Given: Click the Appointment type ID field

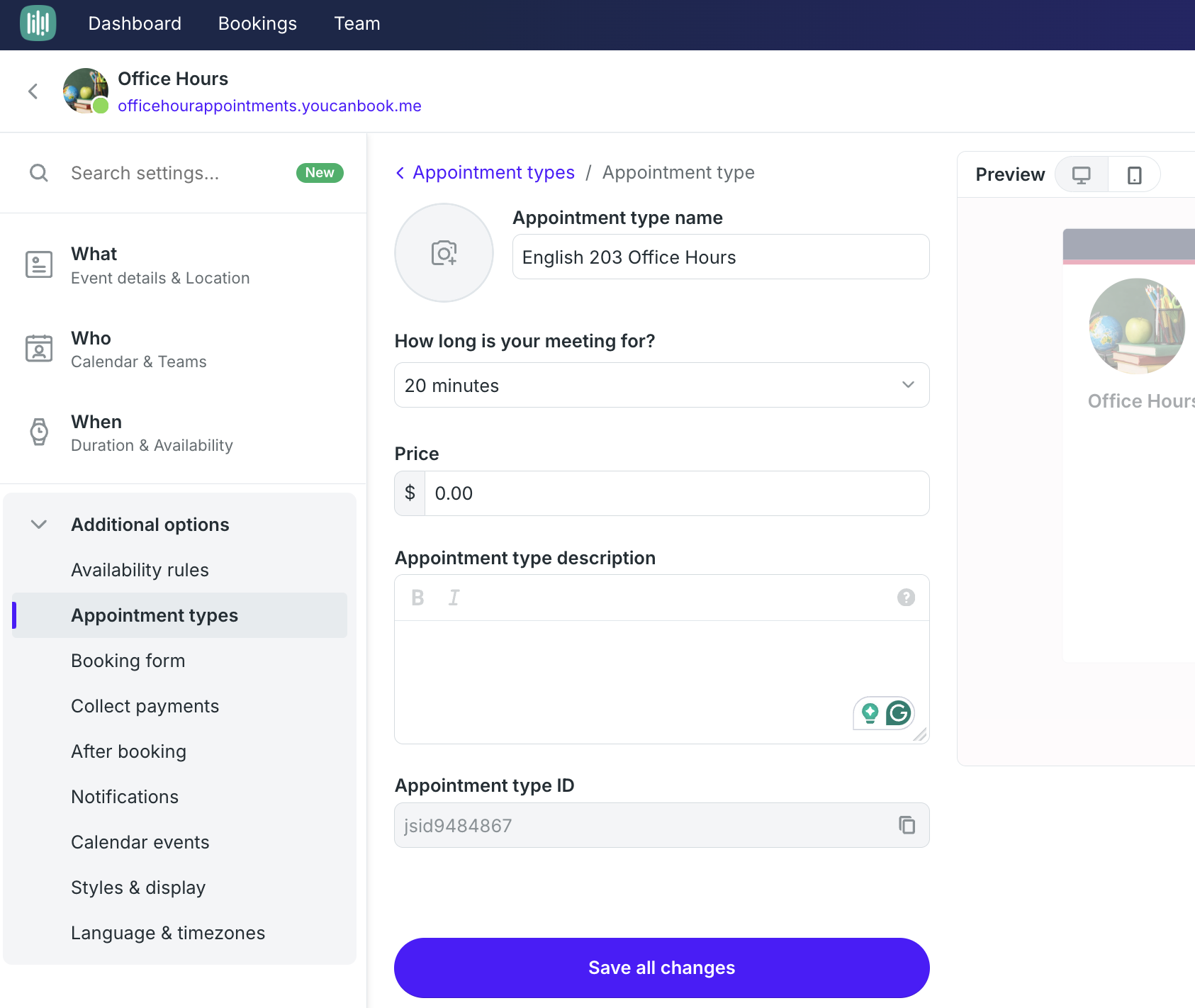Looking at the screenshot, I should coord(662,825).
